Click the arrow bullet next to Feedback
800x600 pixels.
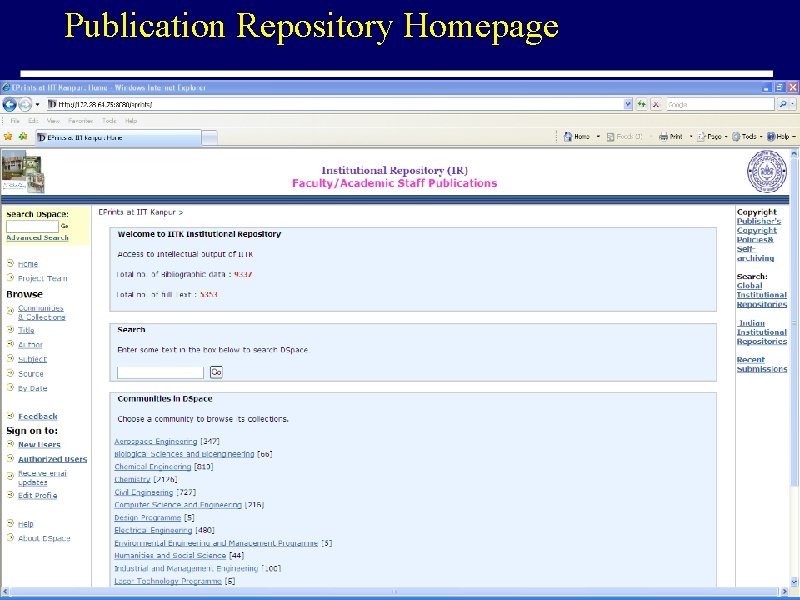(10, 415)
